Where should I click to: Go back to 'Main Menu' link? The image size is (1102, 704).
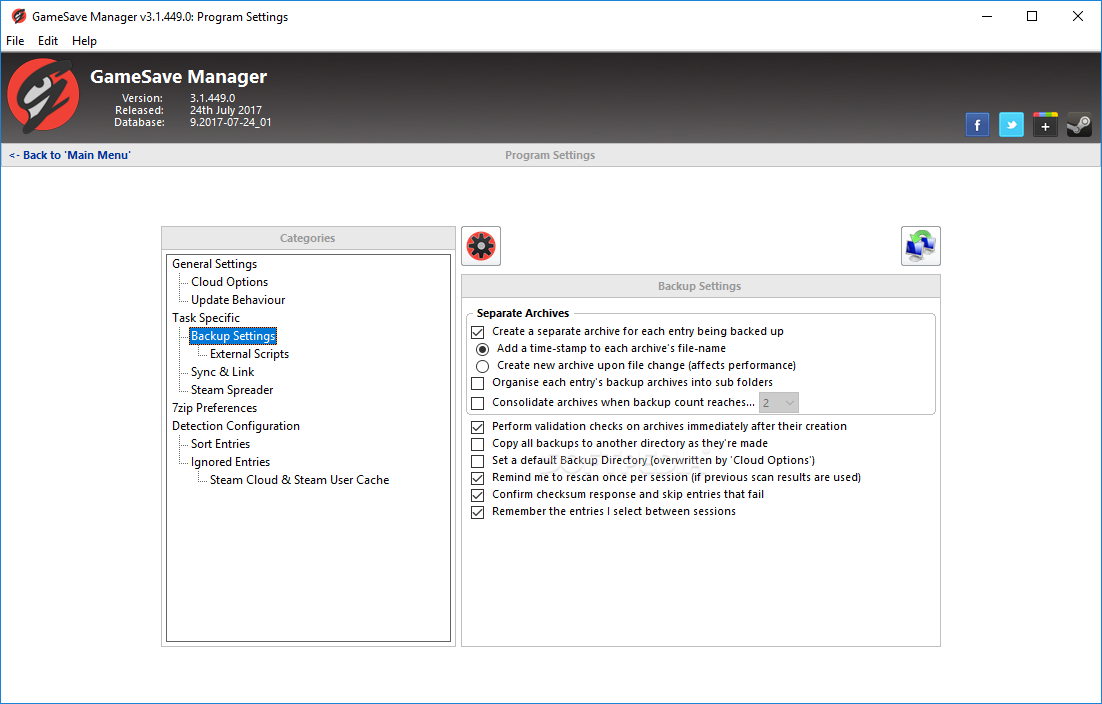70,155
